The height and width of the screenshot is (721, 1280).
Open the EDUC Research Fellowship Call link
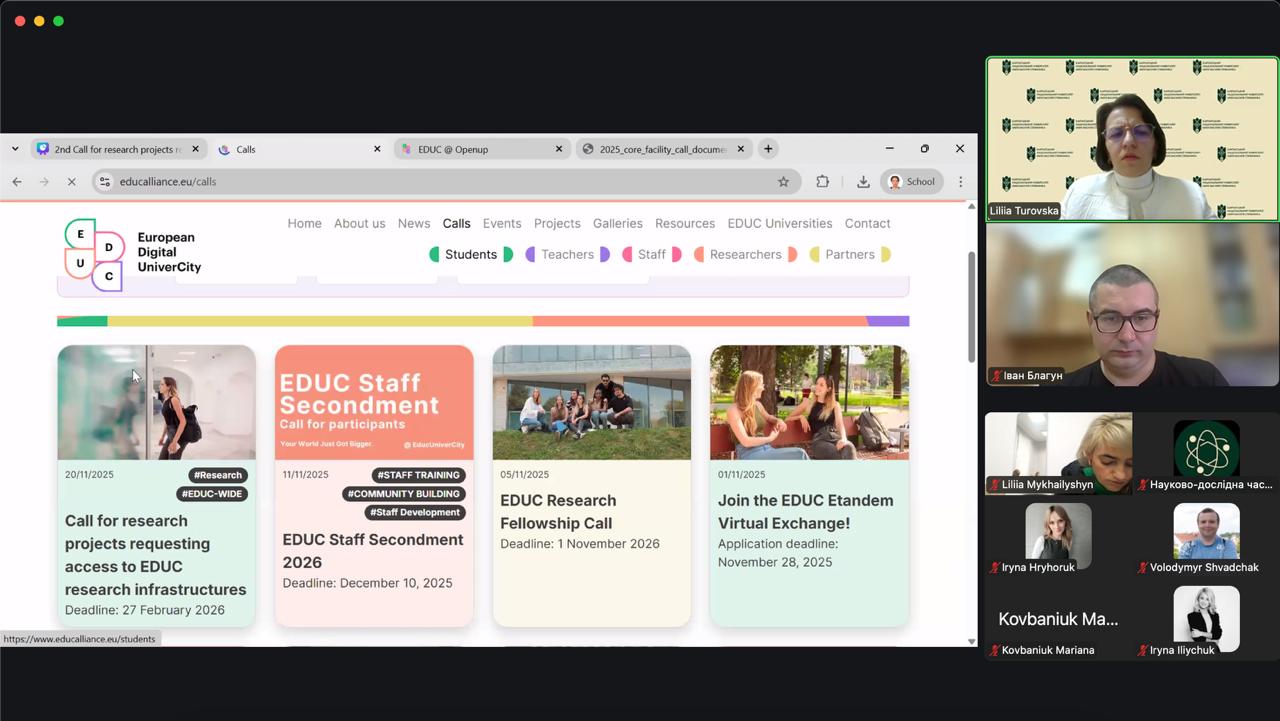(557, 511)
